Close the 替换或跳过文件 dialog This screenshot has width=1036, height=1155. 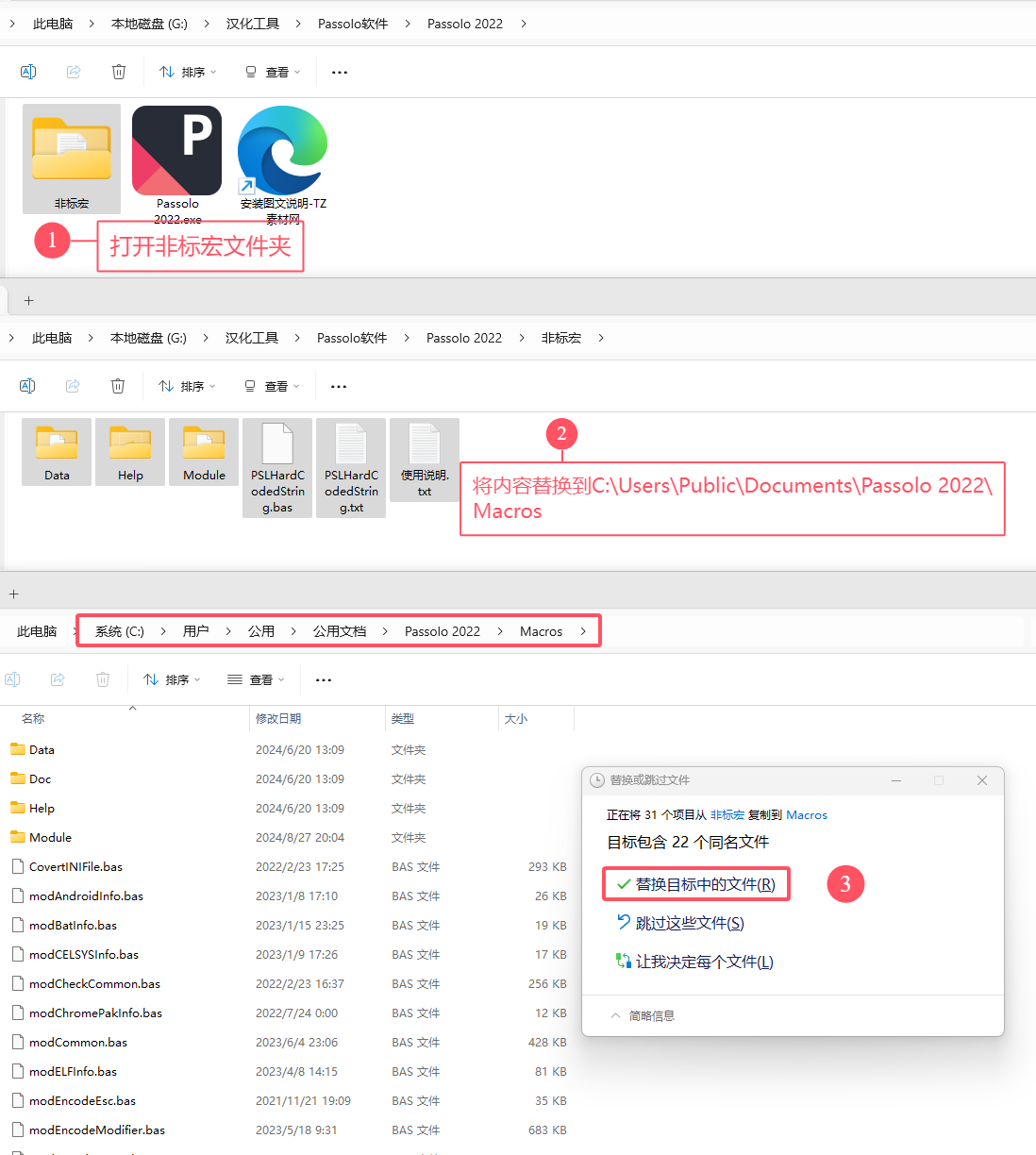pos(982,780)
